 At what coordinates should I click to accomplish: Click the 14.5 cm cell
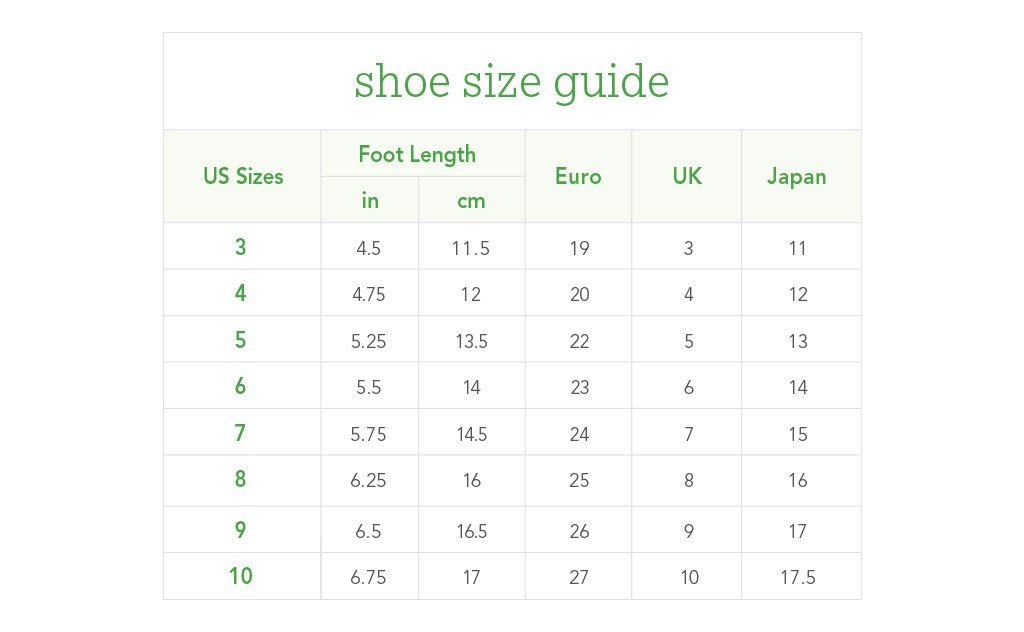471,434
